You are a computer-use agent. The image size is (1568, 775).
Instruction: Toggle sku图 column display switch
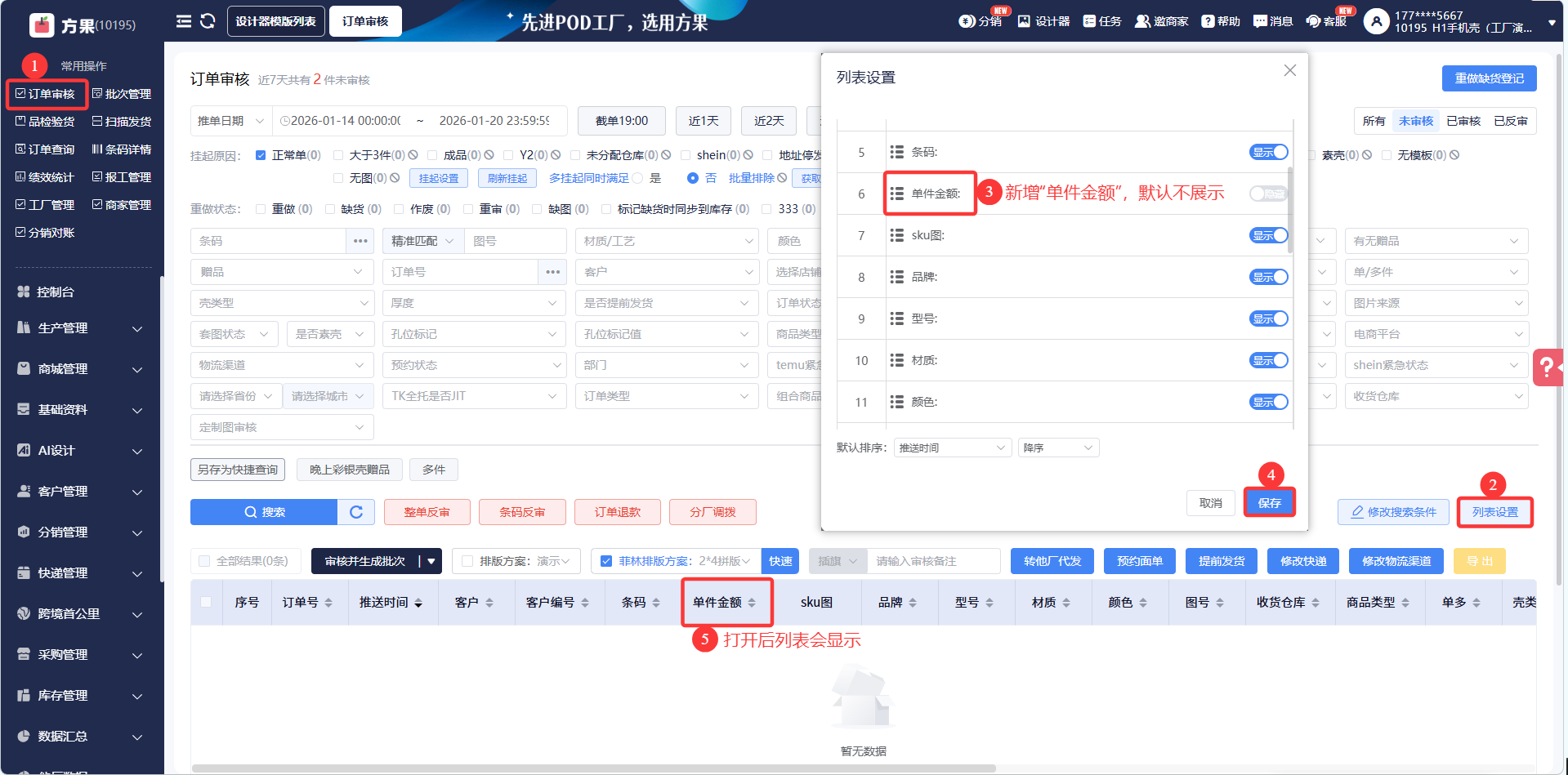1269,235
